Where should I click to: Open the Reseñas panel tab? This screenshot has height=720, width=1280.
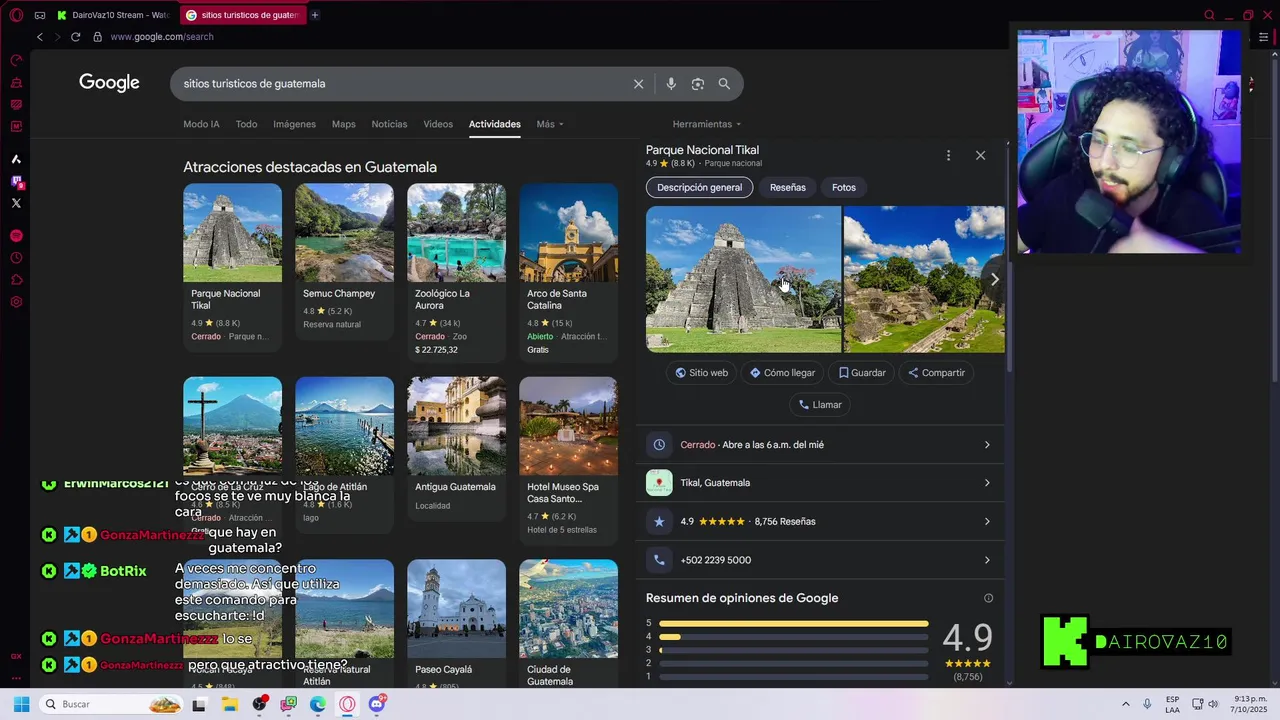(x=787, y=187)
